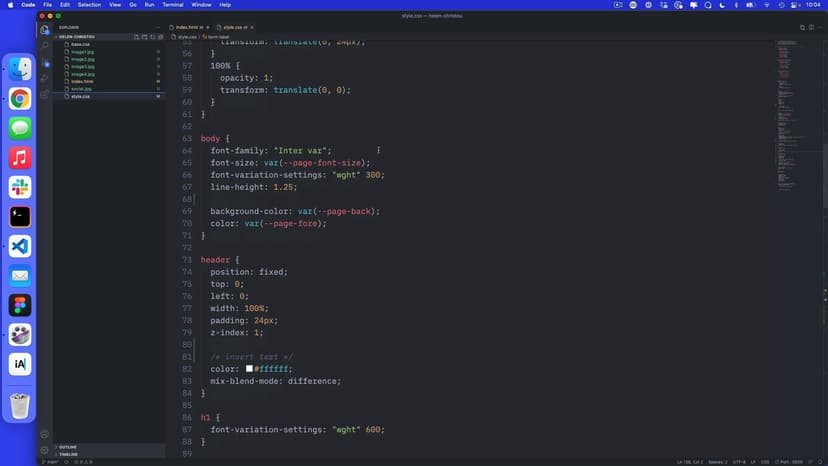The image size is (828, 466).
Task: Expand the Timeline section
Action: click(68, 454)
